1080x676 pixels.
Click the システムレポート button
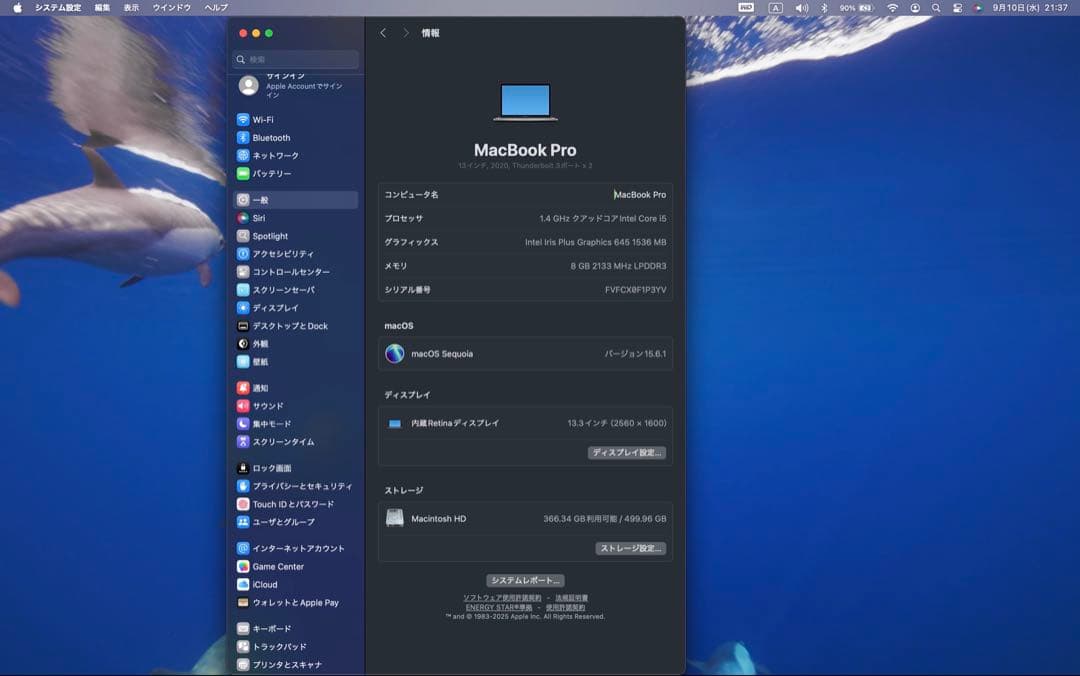(525, 580)
